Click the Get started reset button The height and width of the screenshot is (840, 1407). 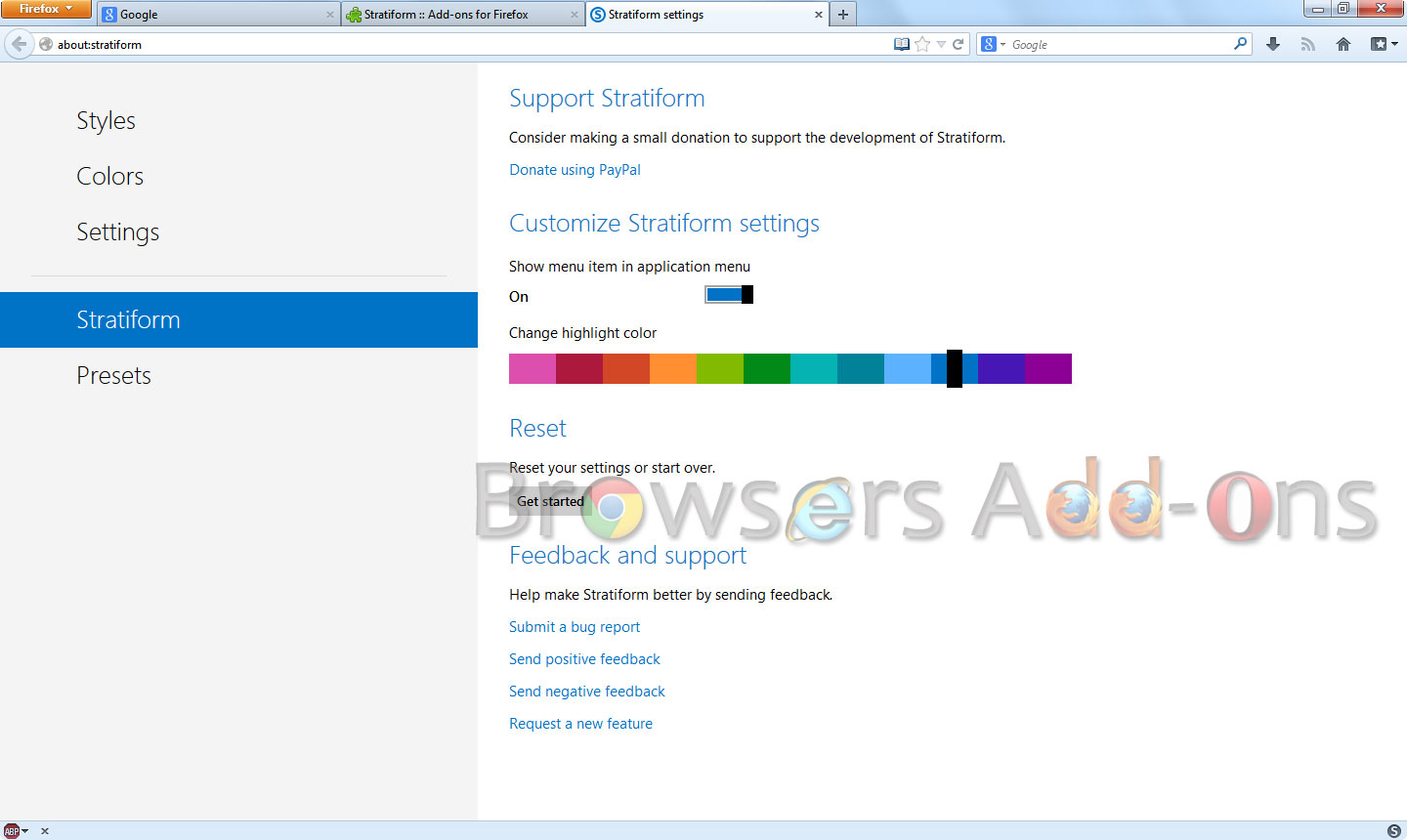[x=550, y=501]
